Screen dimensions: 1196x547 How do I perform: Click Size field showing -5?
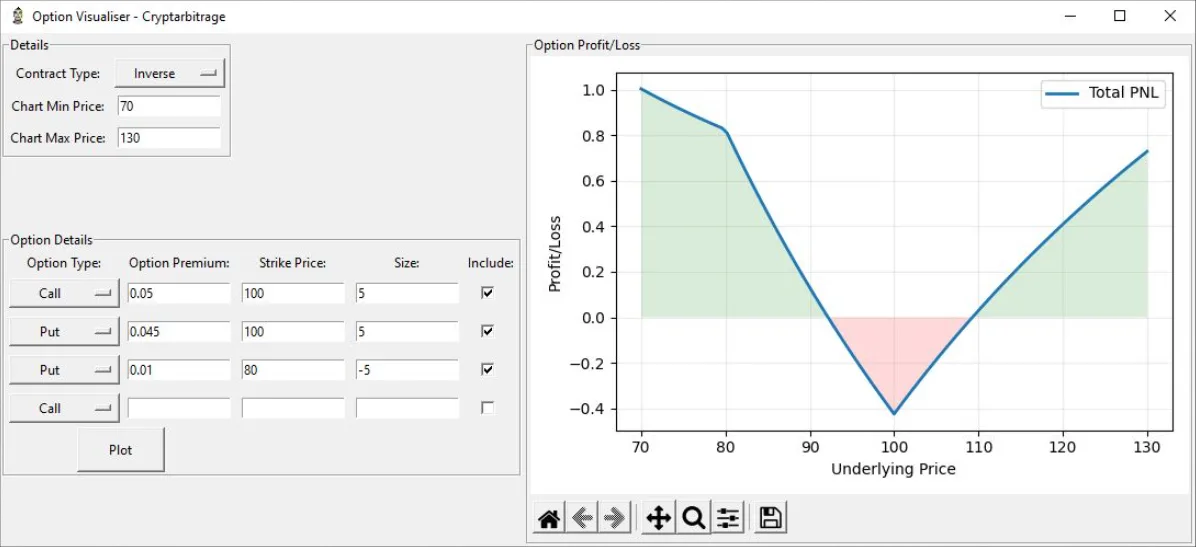pyautogui.click(x=407, y=369)
